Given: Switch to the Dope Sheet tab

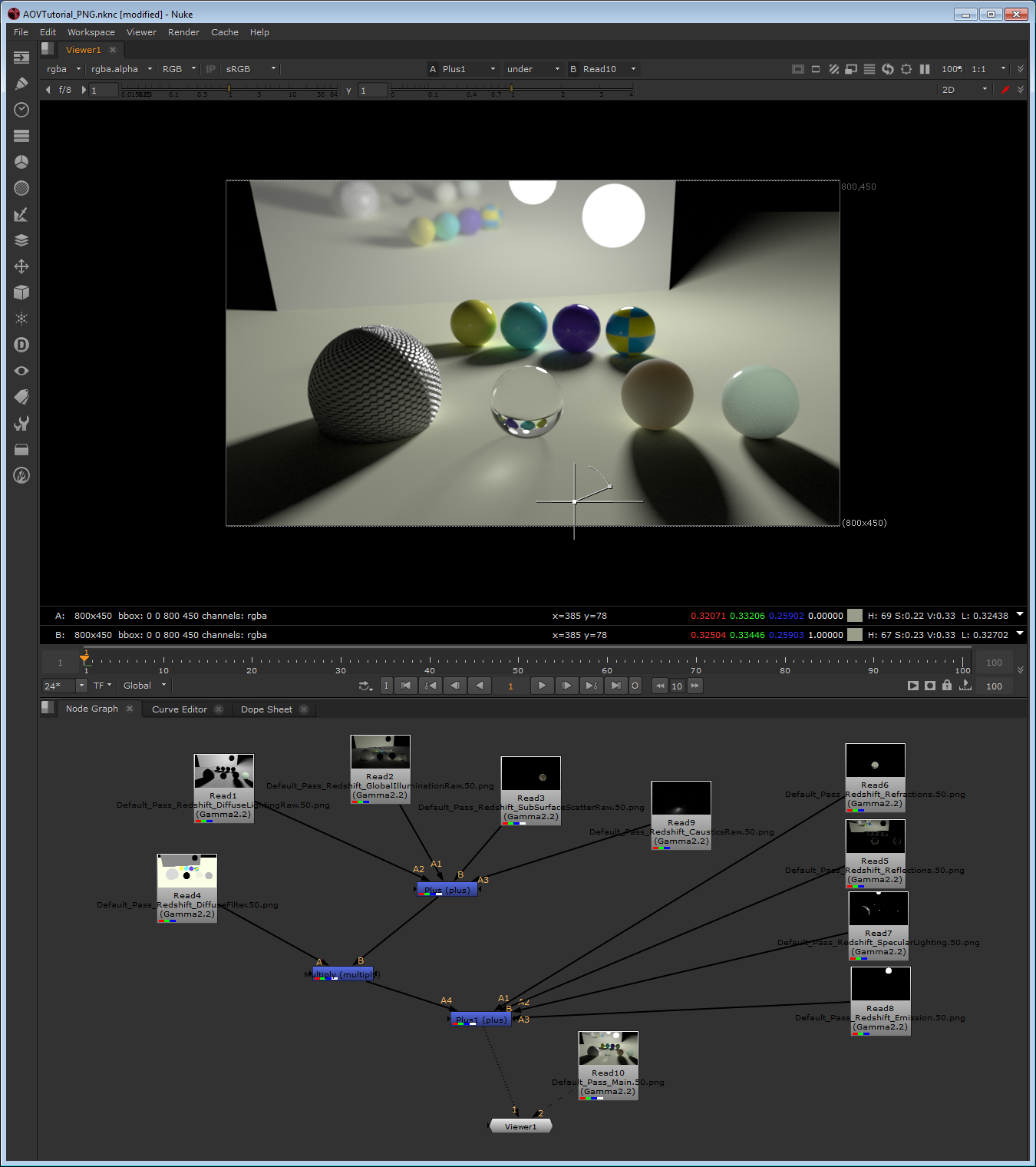Looking at the screenshot, I should tap(266, 709).
